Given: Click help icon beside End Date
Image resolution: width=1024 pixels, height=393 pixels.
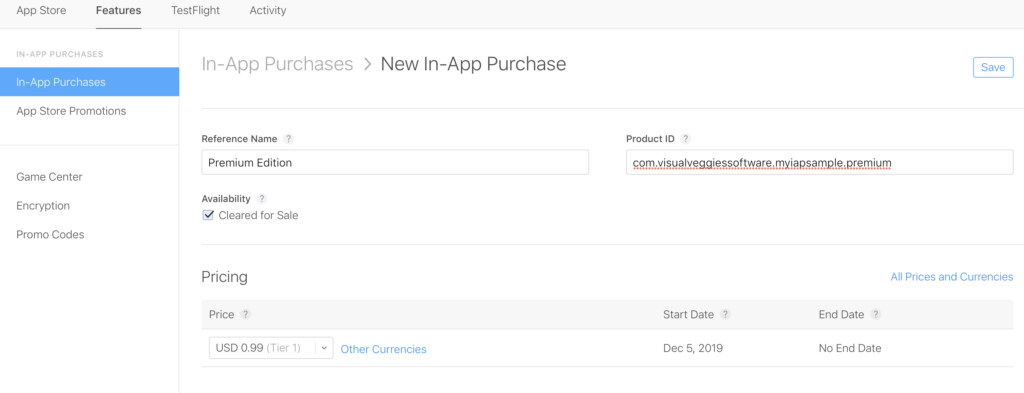Looking at the screenshot, I should pyautogui.click(x=876, y=315).
